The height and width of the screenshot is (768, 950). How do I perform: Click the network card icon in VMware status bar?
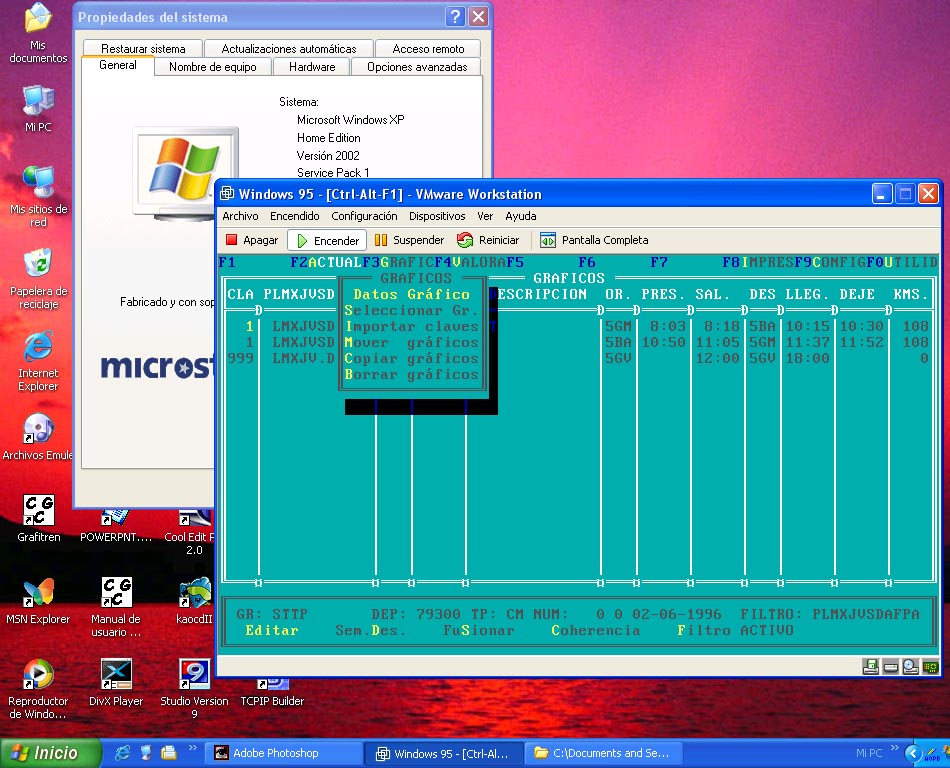931,667
